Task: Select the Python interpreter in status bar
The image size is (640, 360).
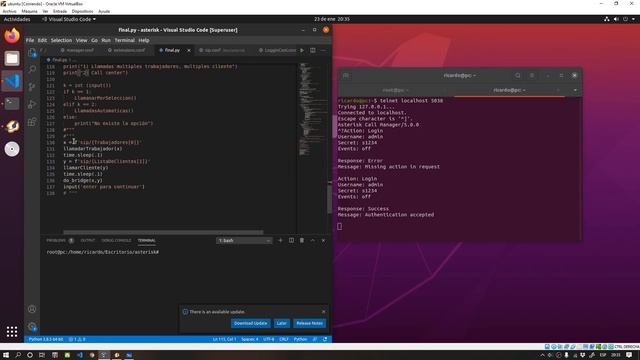Action: pos(46,339)
